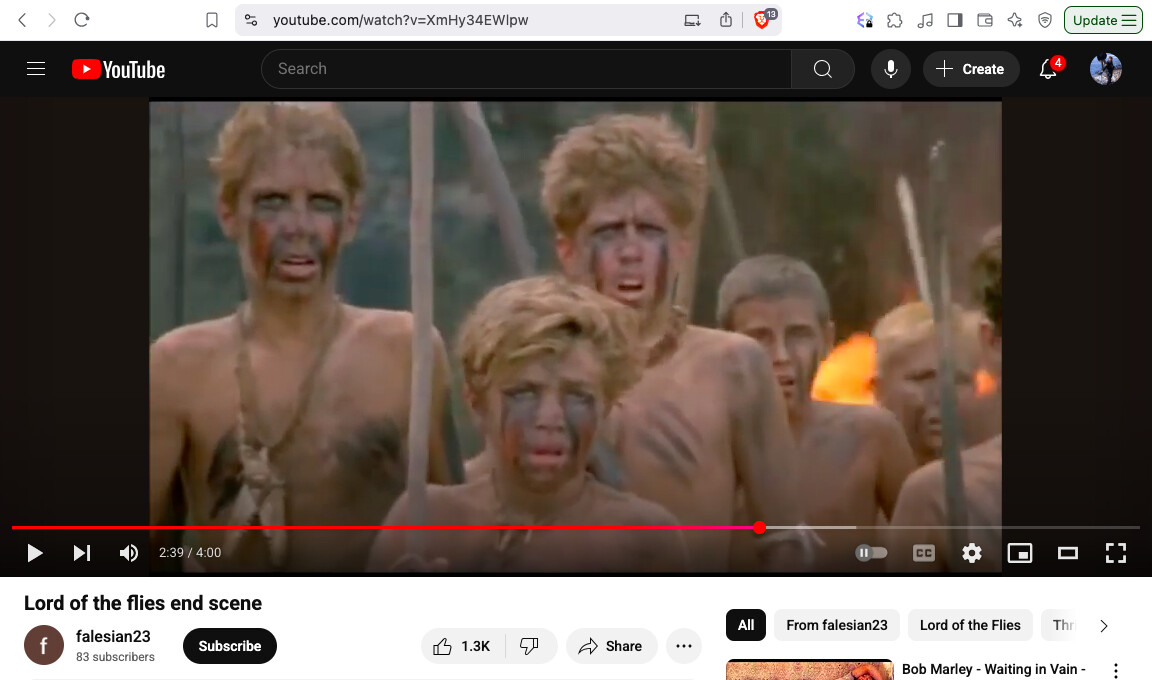This screenshot has width=1152, height=680.
Task: Share this page from address bar
Action: 726,20
